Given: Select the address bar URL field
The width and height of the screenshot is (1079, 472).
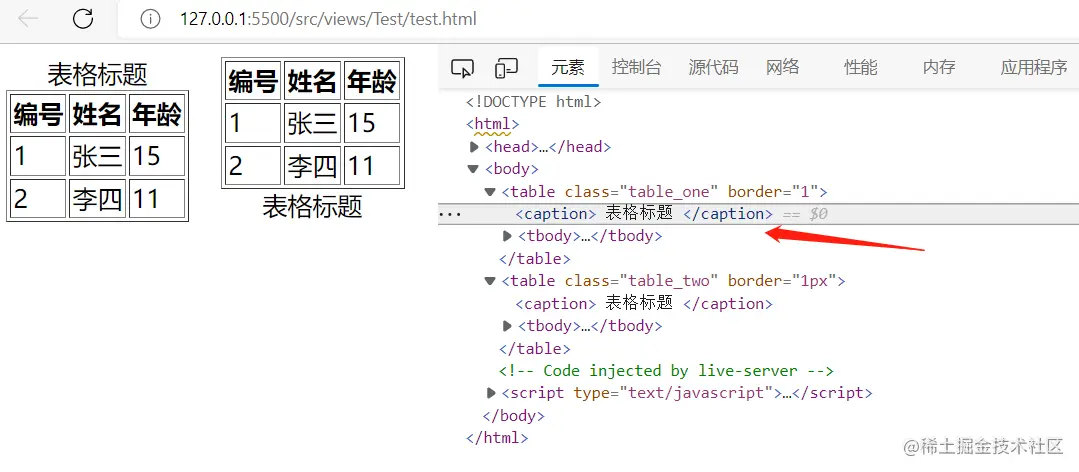Looking at the screenshot, I should 599,19.
